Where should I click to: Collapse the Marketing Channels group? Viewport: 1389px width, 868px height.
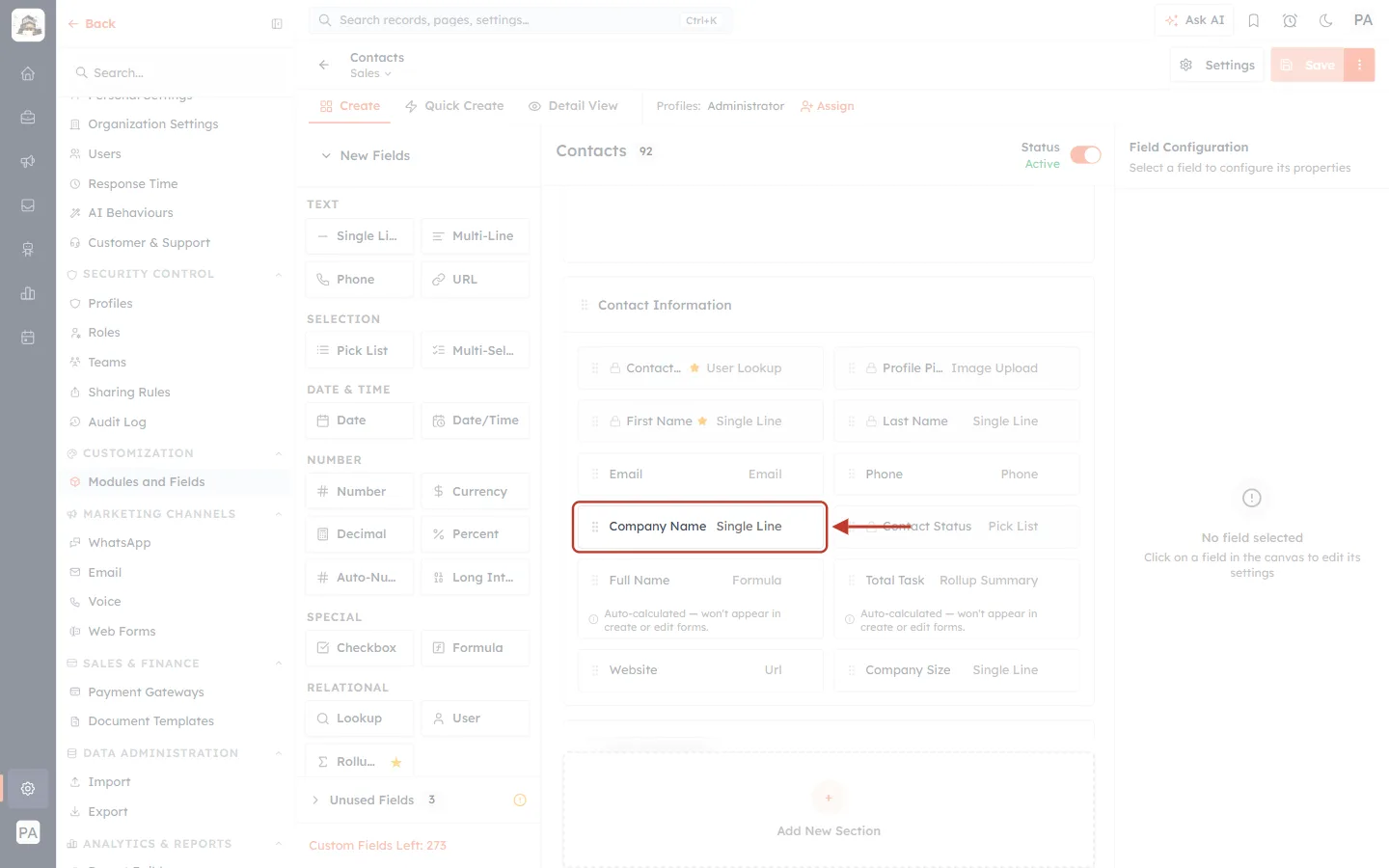coord(279,514)
